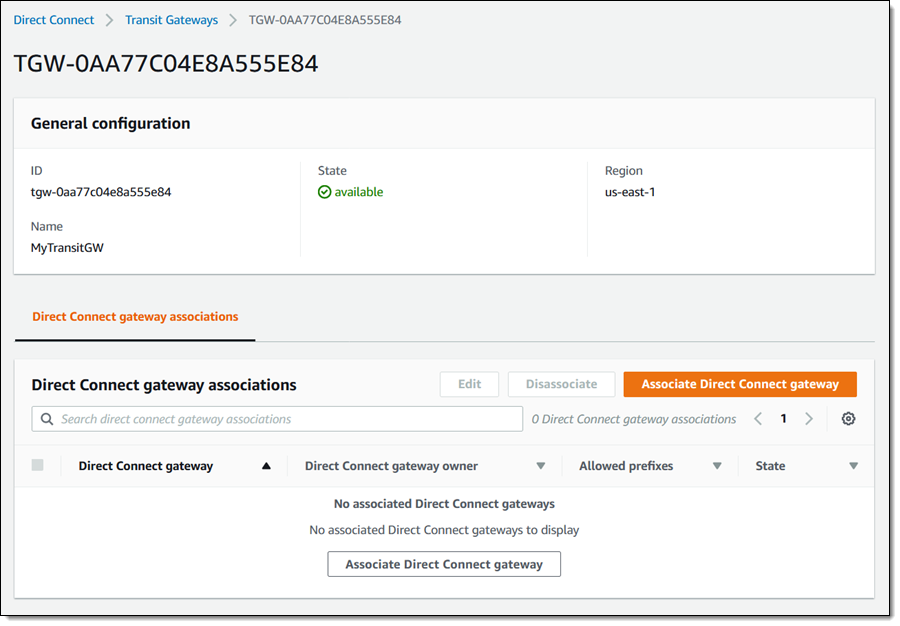Viewport: 900px width, 626px height.
Task: Click the Edit button
Action: click(x=469, y=384)
